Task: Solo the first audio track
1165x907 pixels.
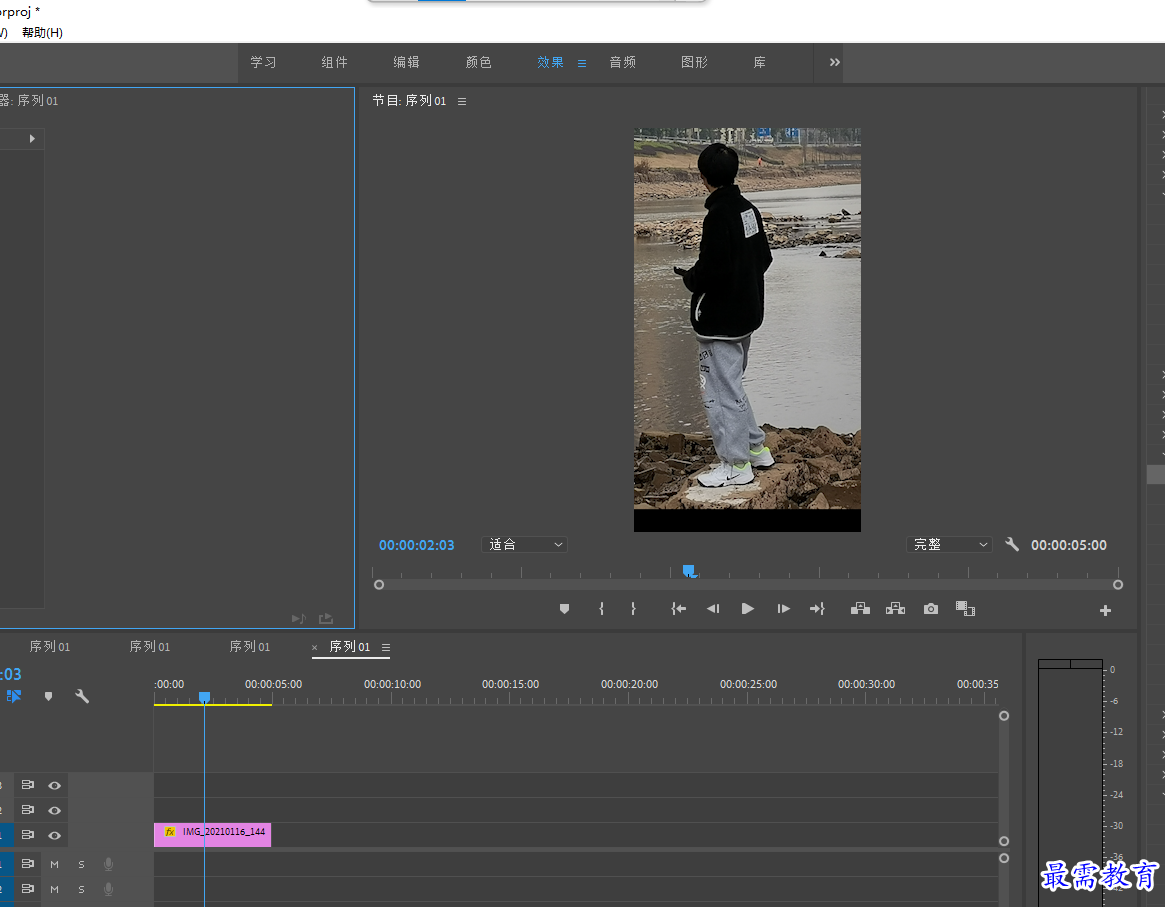Action: (82, 865)
